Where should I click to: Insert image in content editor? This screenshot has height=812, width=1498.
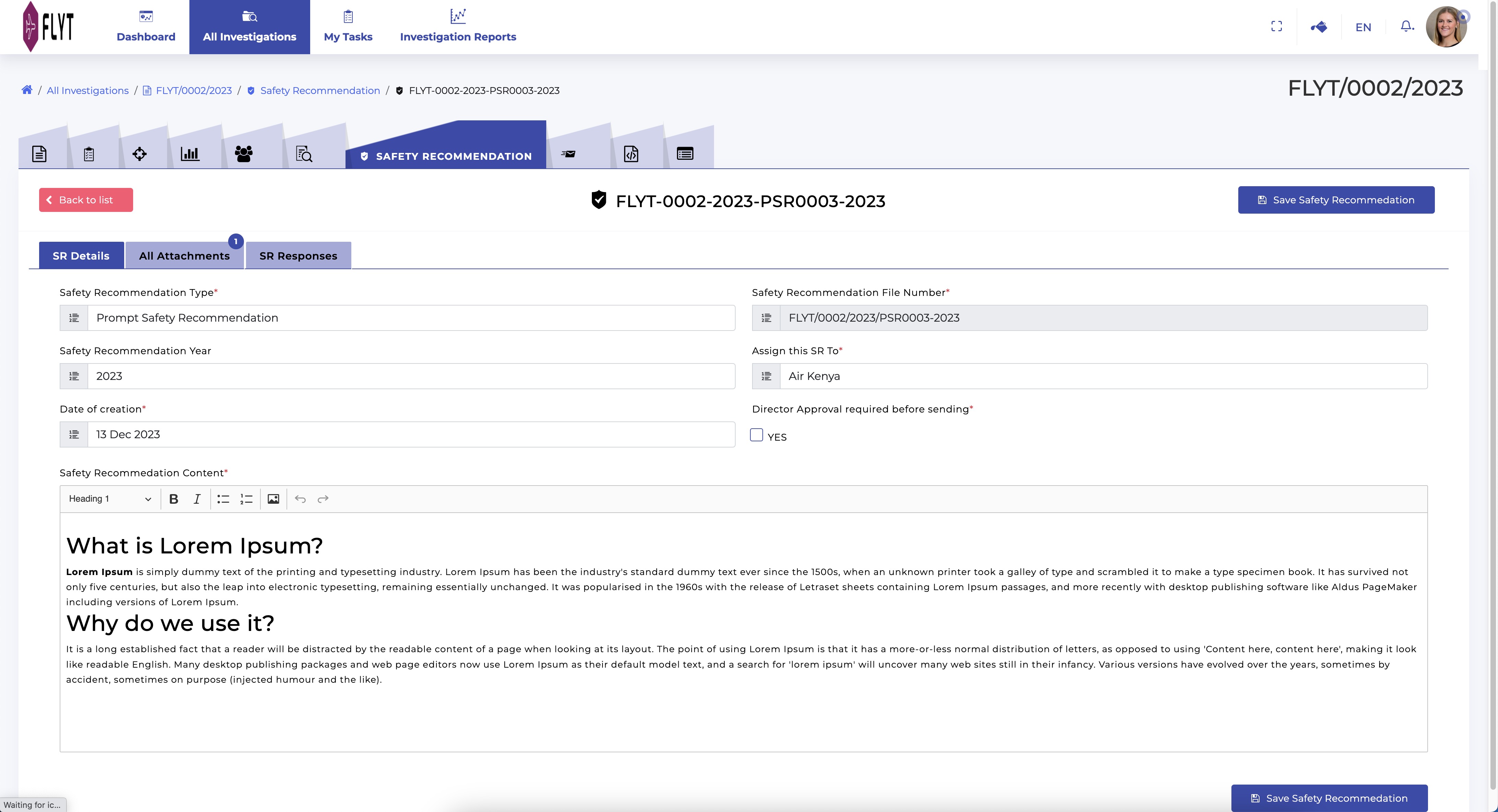[273, 499]
